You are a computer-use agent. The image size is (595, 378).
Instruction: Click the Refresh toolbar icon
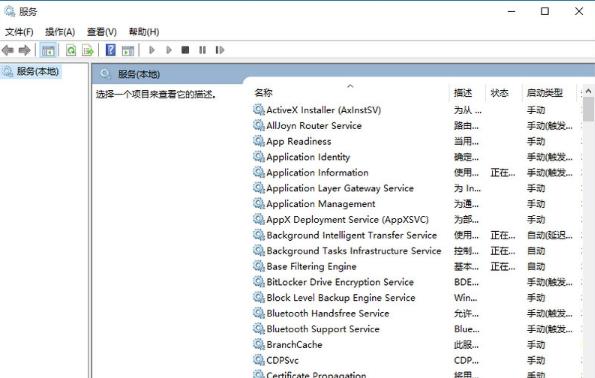click(x=71, y=50)
